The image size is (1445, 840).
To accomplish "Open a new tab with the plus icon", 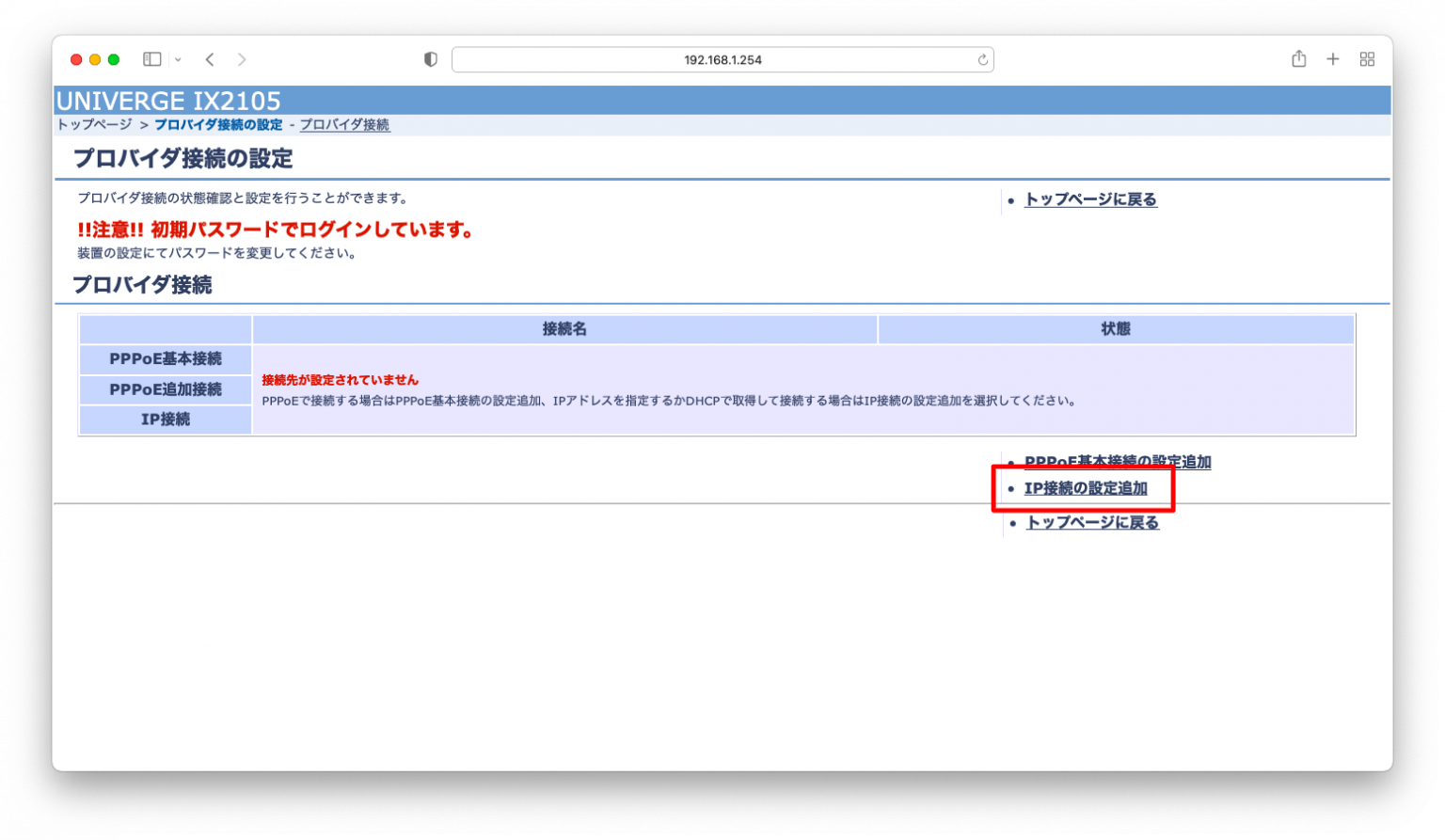I will point(1332,58).
